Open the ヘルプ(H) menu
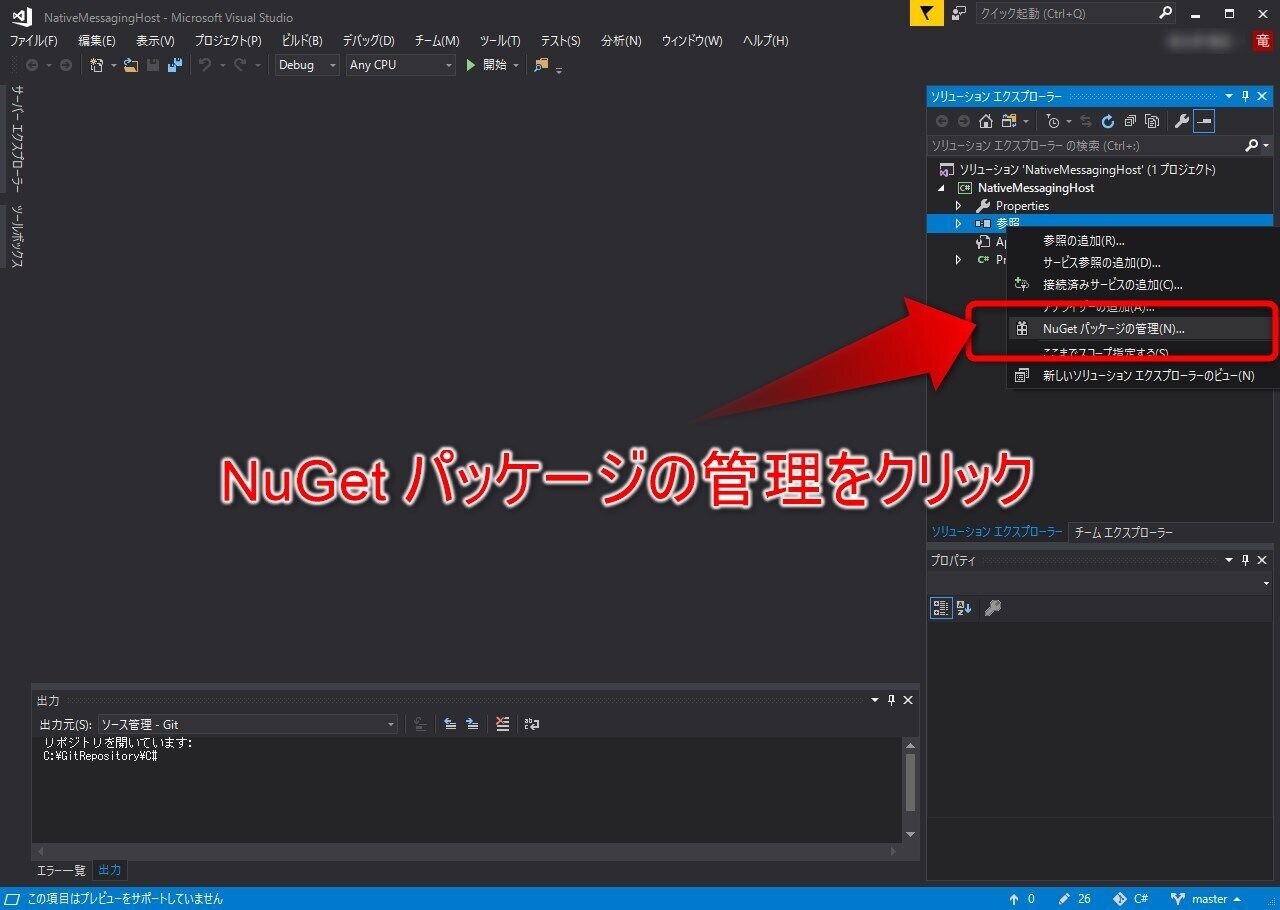 point(765,41)
